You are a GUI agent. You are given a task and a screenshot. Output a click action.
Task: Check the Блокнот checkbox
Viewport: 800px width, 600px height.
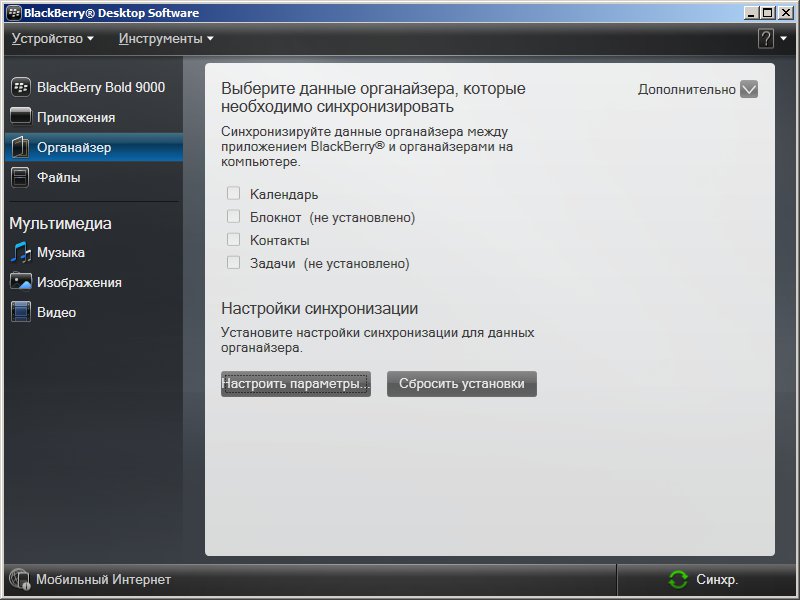(x=233, y=217)
